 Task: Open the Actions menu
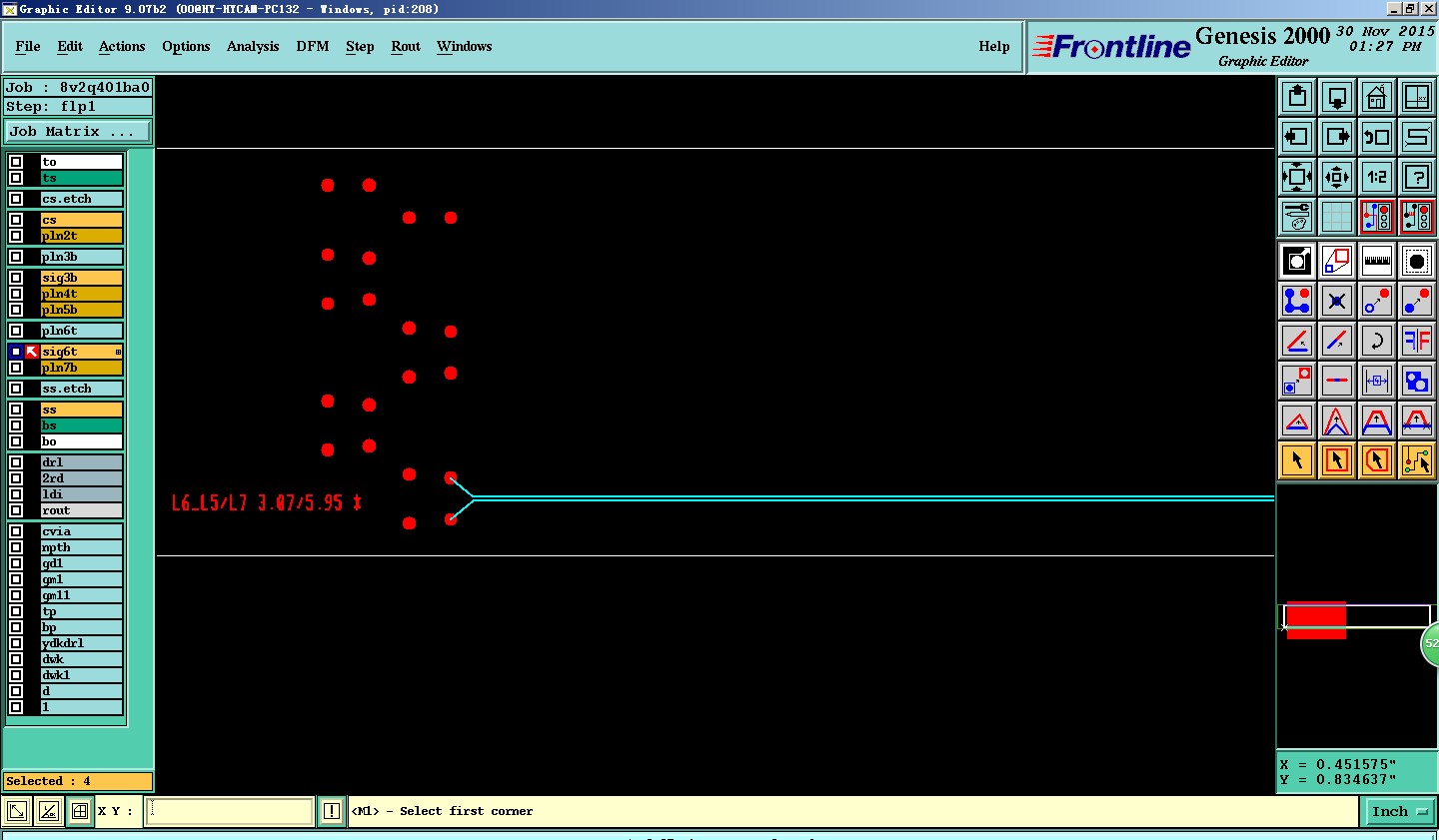pos(122,46)
